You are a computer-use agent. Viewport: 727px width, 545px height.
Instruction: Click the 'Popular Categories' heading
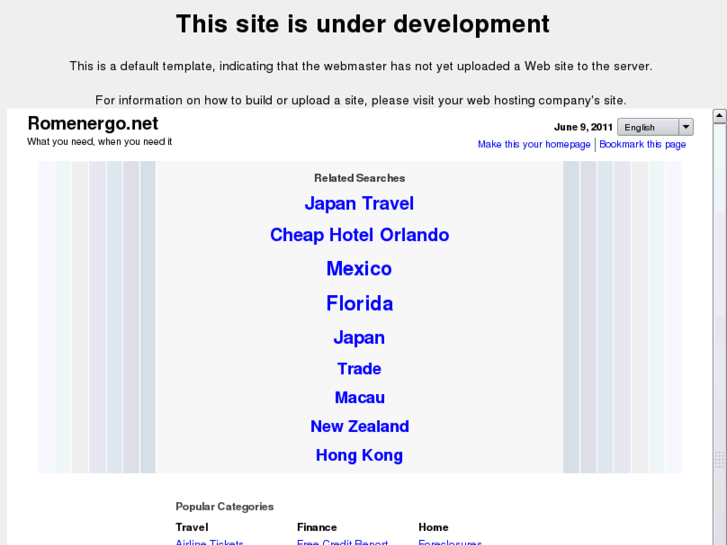224,507
